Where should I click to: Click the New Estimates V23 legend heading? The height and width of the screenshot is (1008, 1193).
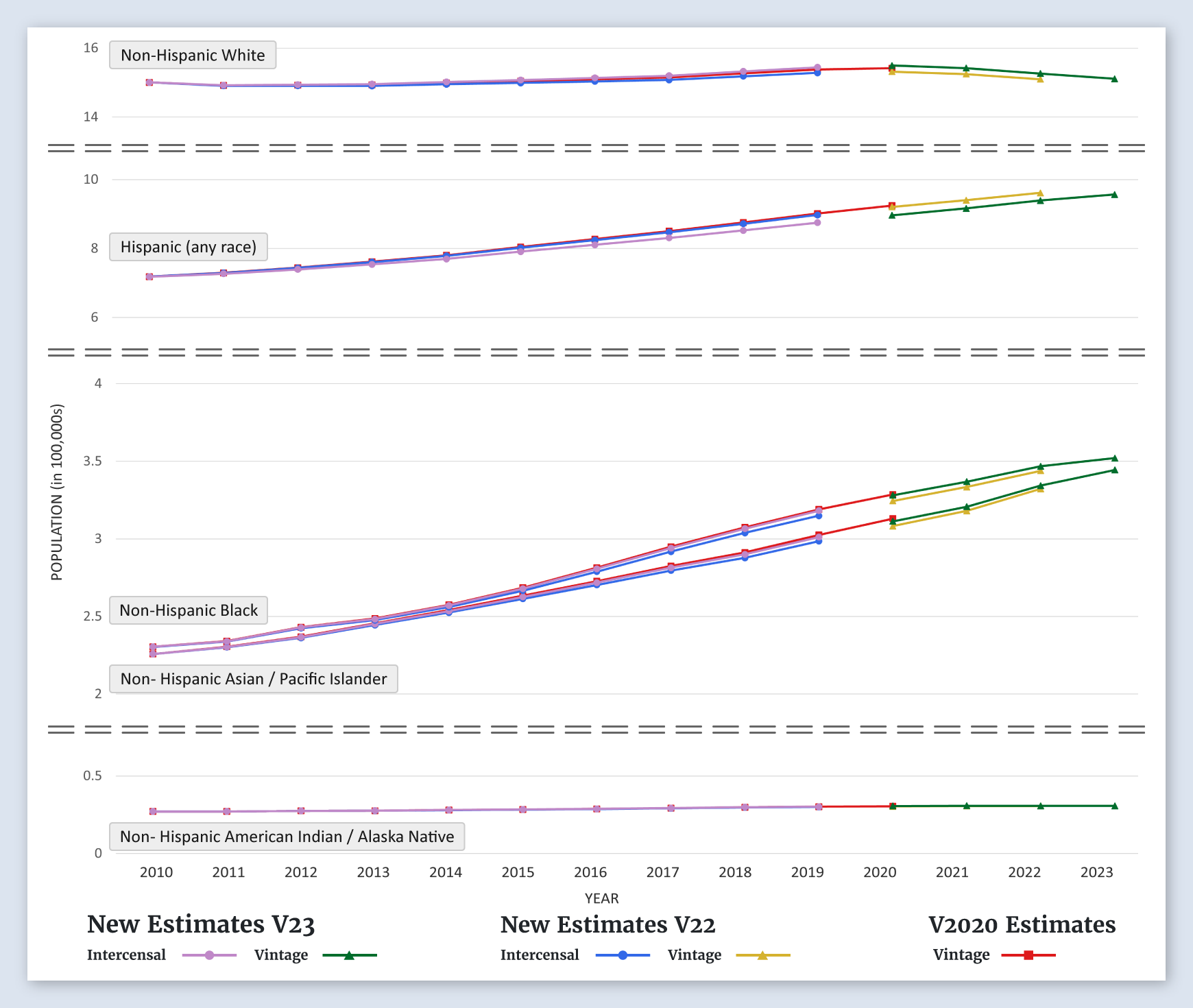[x=201, y=925]
